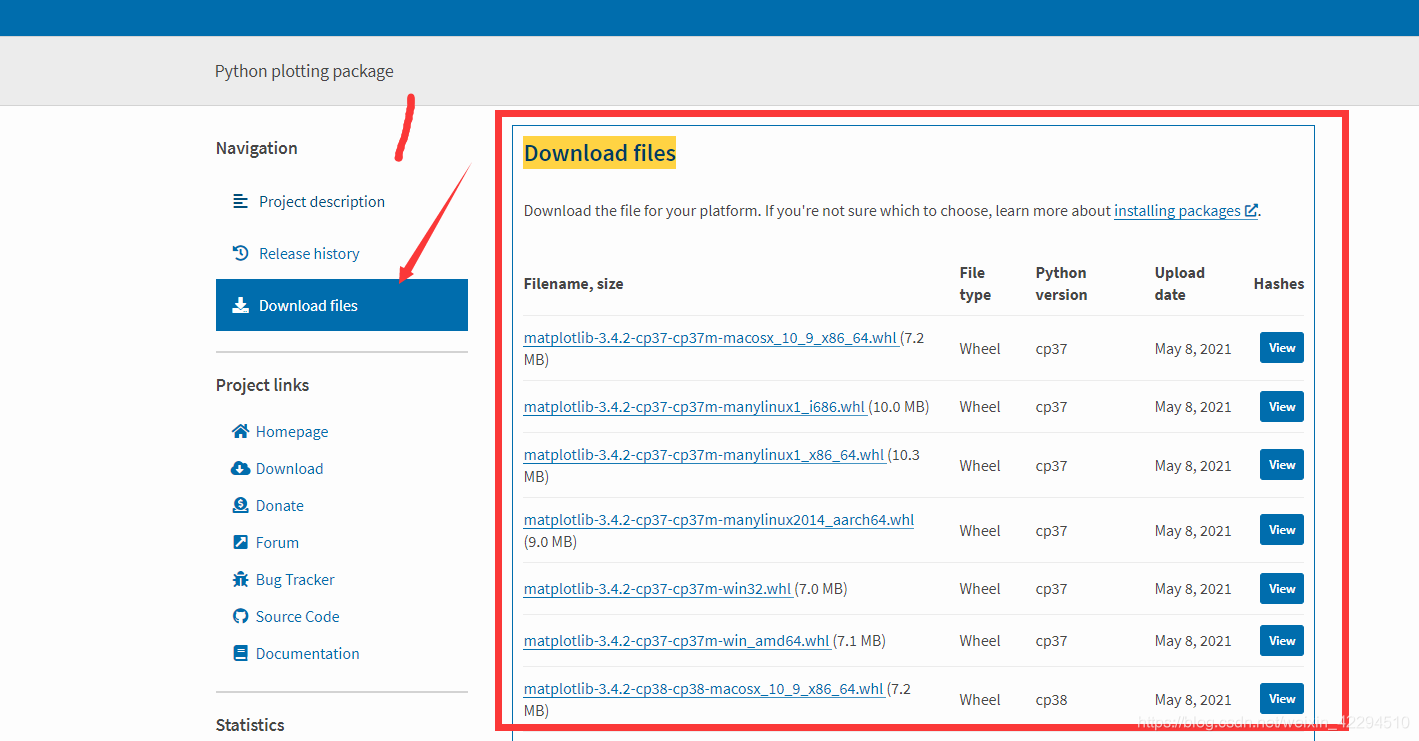1419x741 pixels.
Task: View hashes for cp37 win_amd64 wheel
Action: (x=1282, y=641)
